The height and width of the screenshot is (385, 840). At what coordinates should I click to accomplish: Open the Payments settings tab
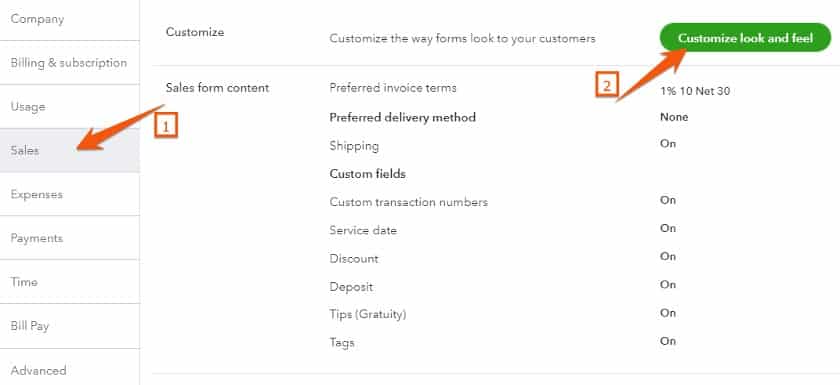click(70, 238)
